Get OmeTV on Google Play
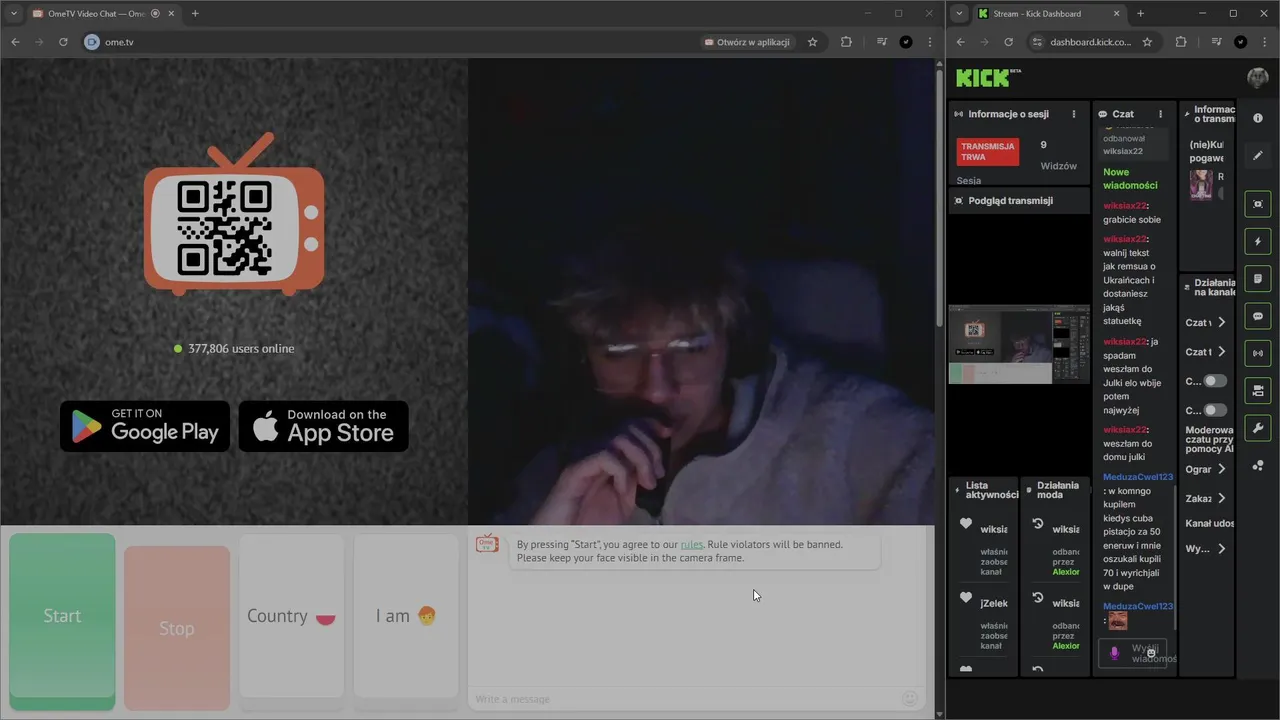The image size is (1280, 720). pos(145,426)
